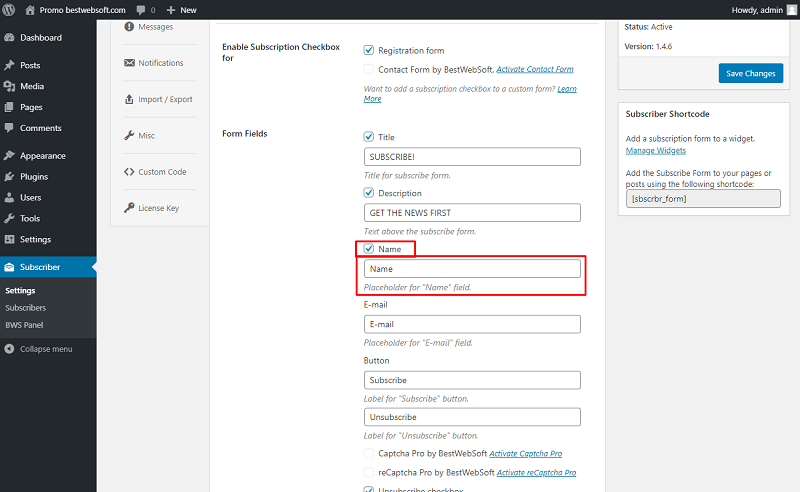Screen dimensions: 800x492
Task: Uncheck the Description form field checkbox
Action: point(369,192)
